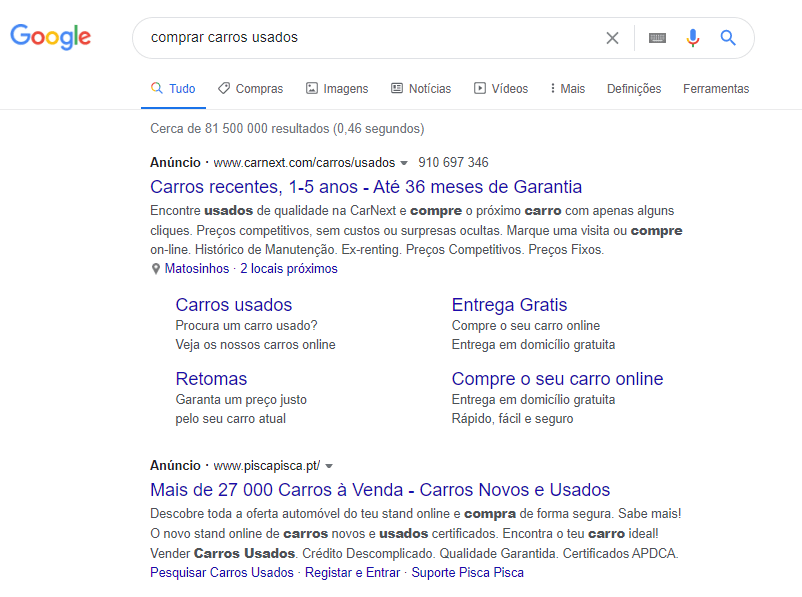802x597 pixels.
Task: Click the location pin next to Matosinhos
Action: [155, 268]
